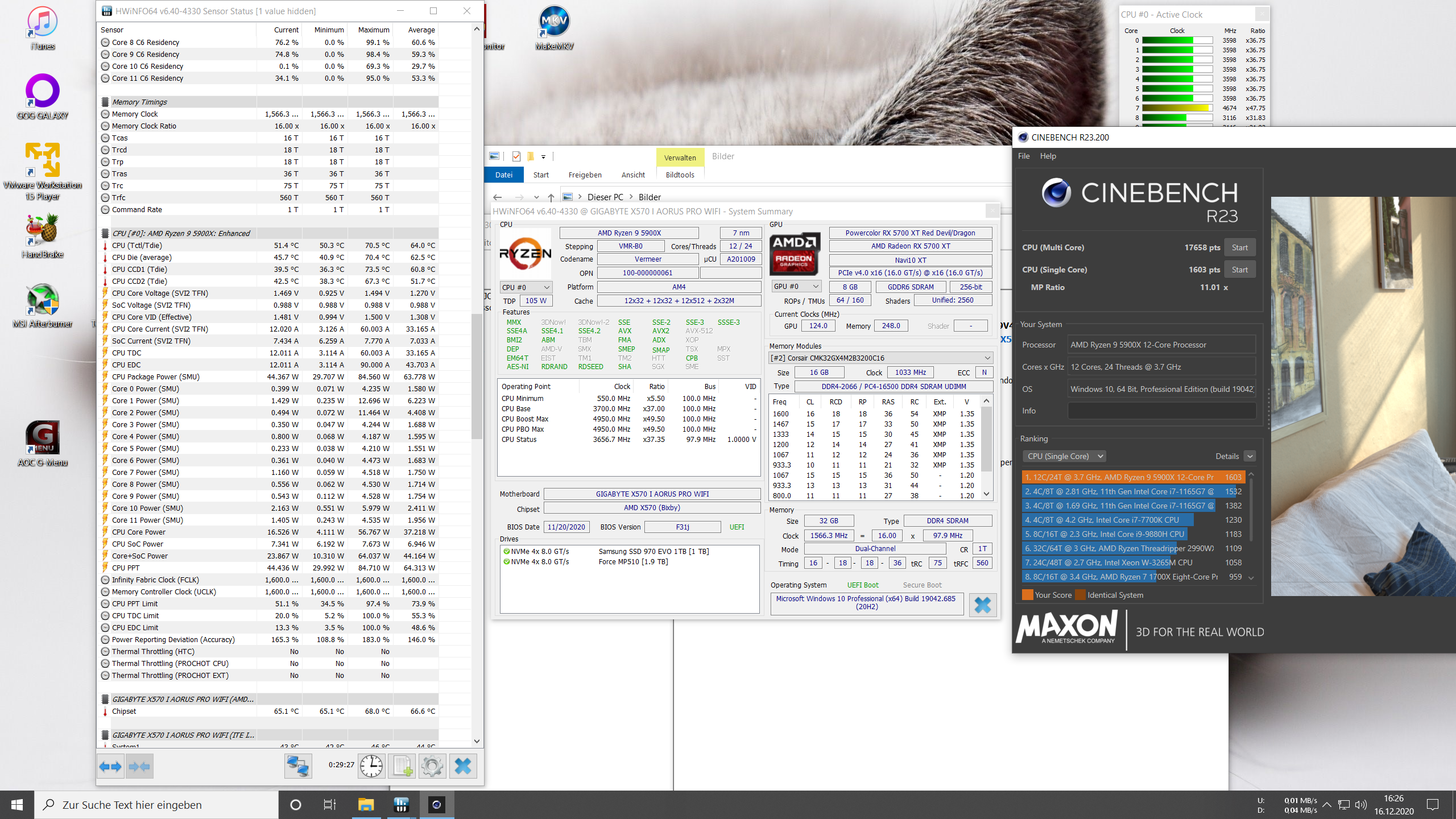This screenshot has height=819, width=1456.
Task: Open Explorer recent locations chevron
Action: (x=536, y=197)
